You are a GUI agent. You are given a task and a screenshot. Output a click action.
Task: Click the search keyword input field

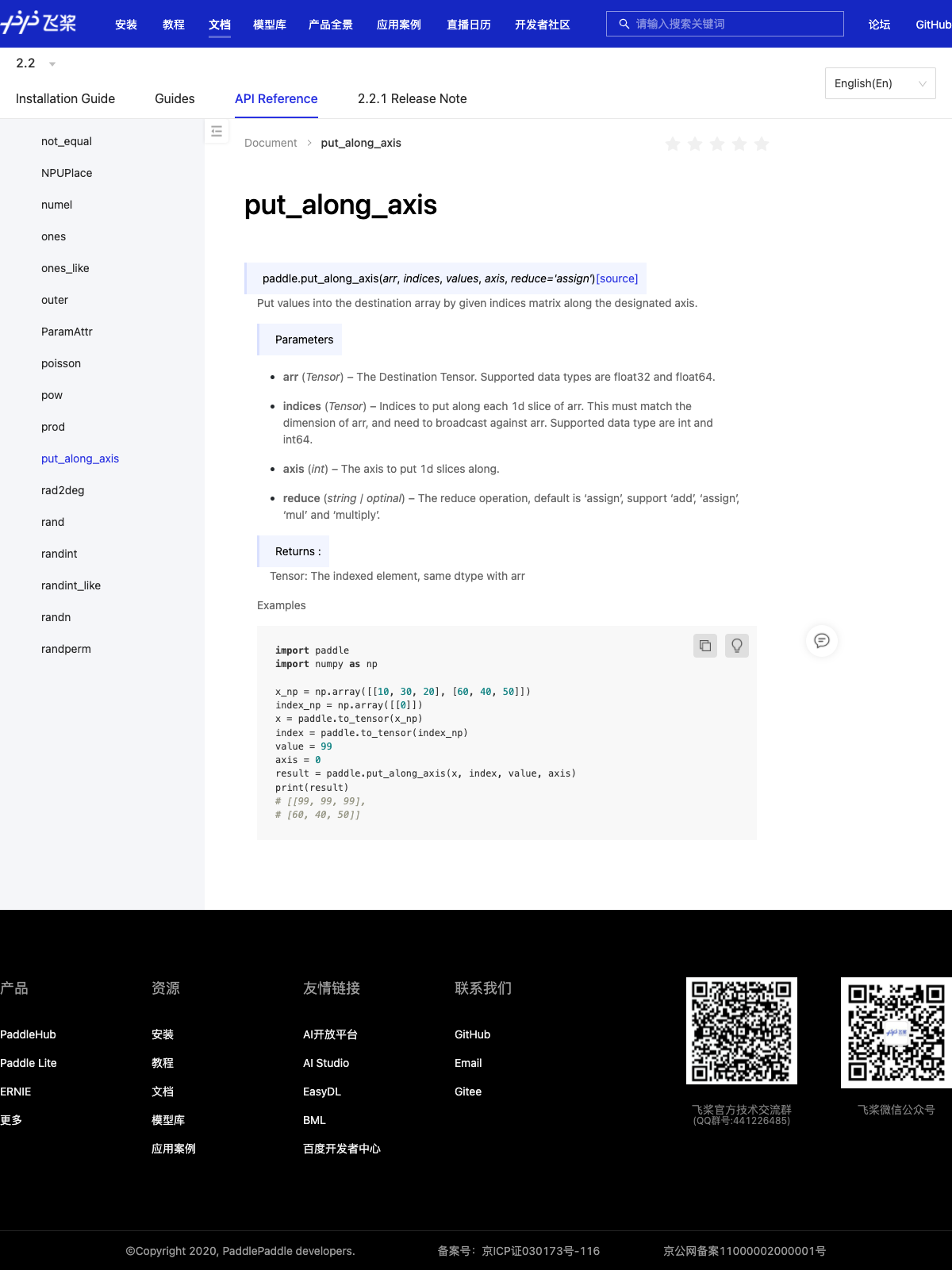(x=725, y=24)
